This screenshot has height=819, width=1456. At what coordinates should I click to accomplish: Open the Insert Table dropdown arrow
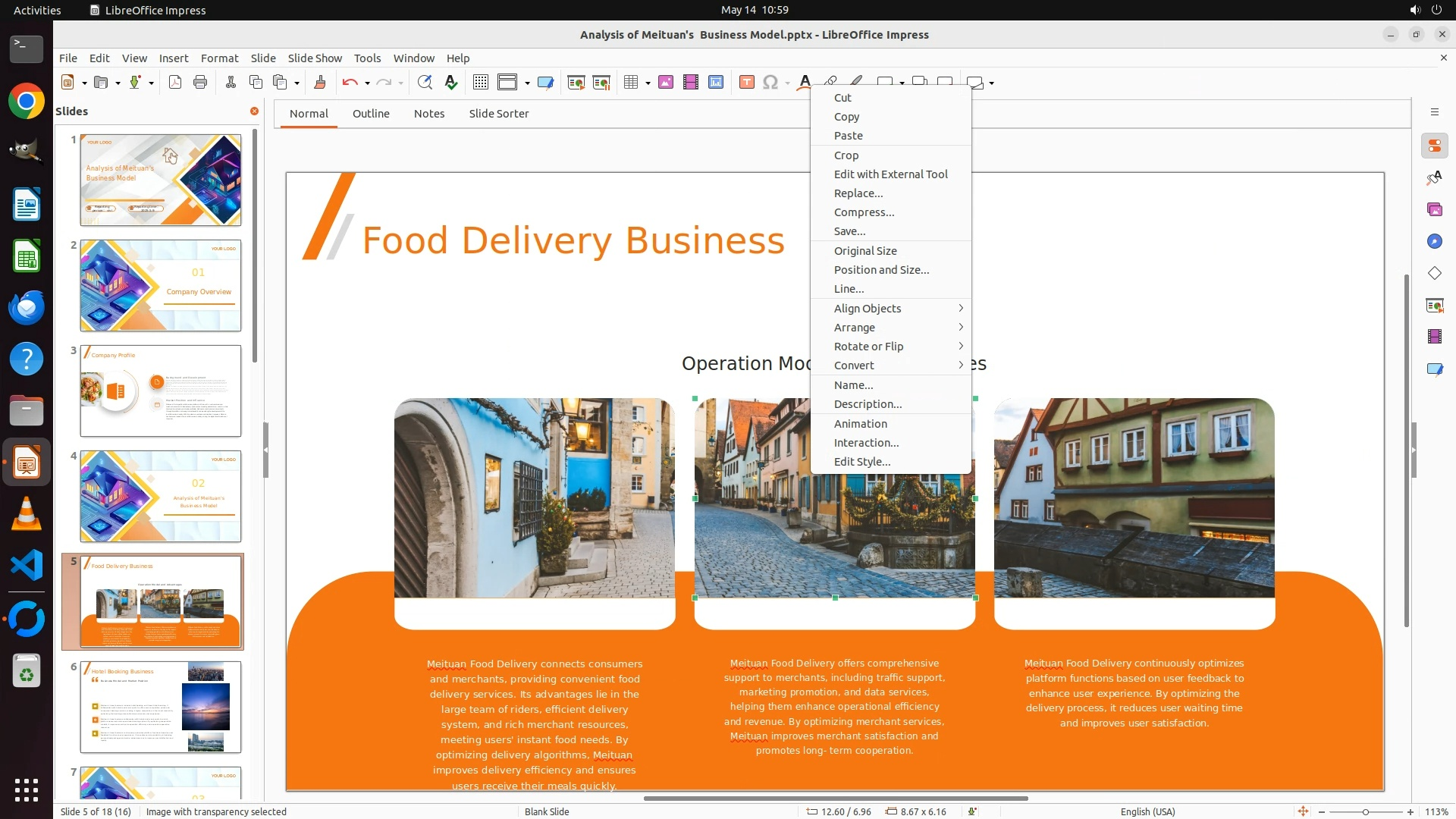click(x=648, y=83)
